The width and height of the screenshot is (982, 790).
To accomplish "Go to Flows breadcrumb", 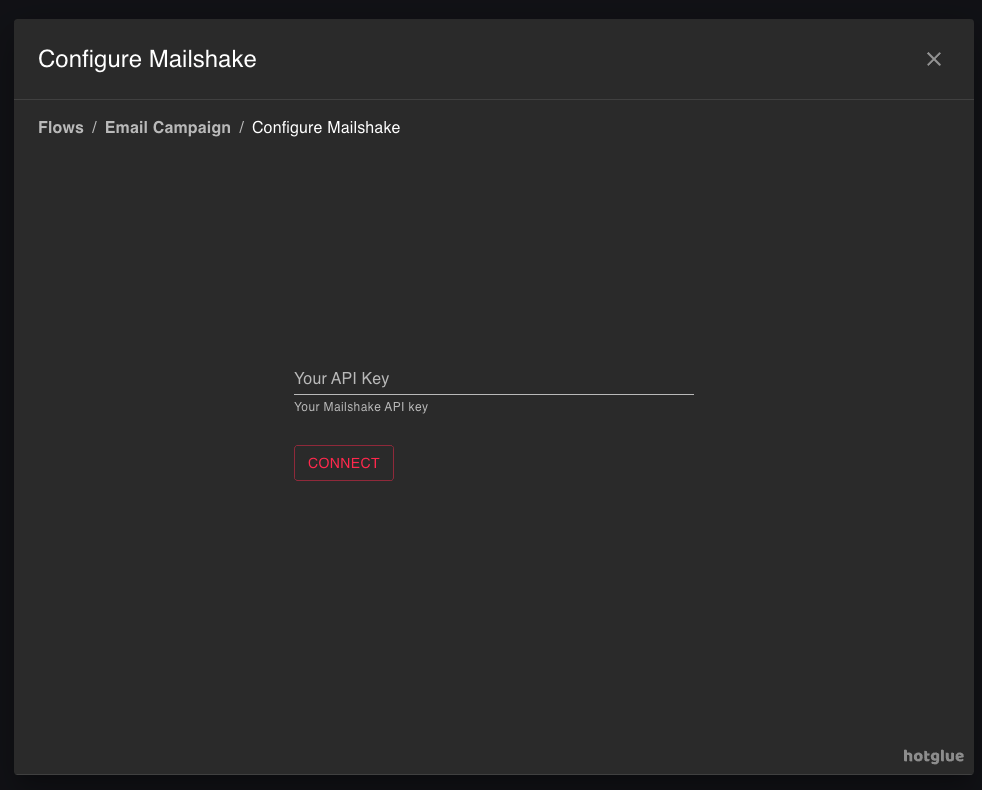I will point(61,127).
